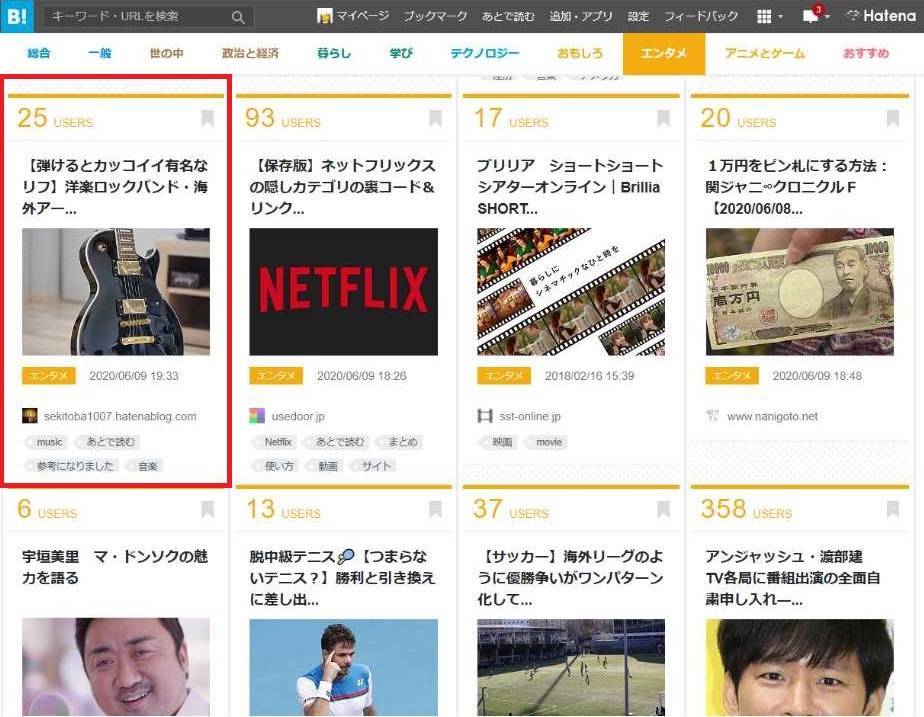Viewport: 924px width, 717px height.
Task: Switch to the 総合 category tab
Action: 38,53
